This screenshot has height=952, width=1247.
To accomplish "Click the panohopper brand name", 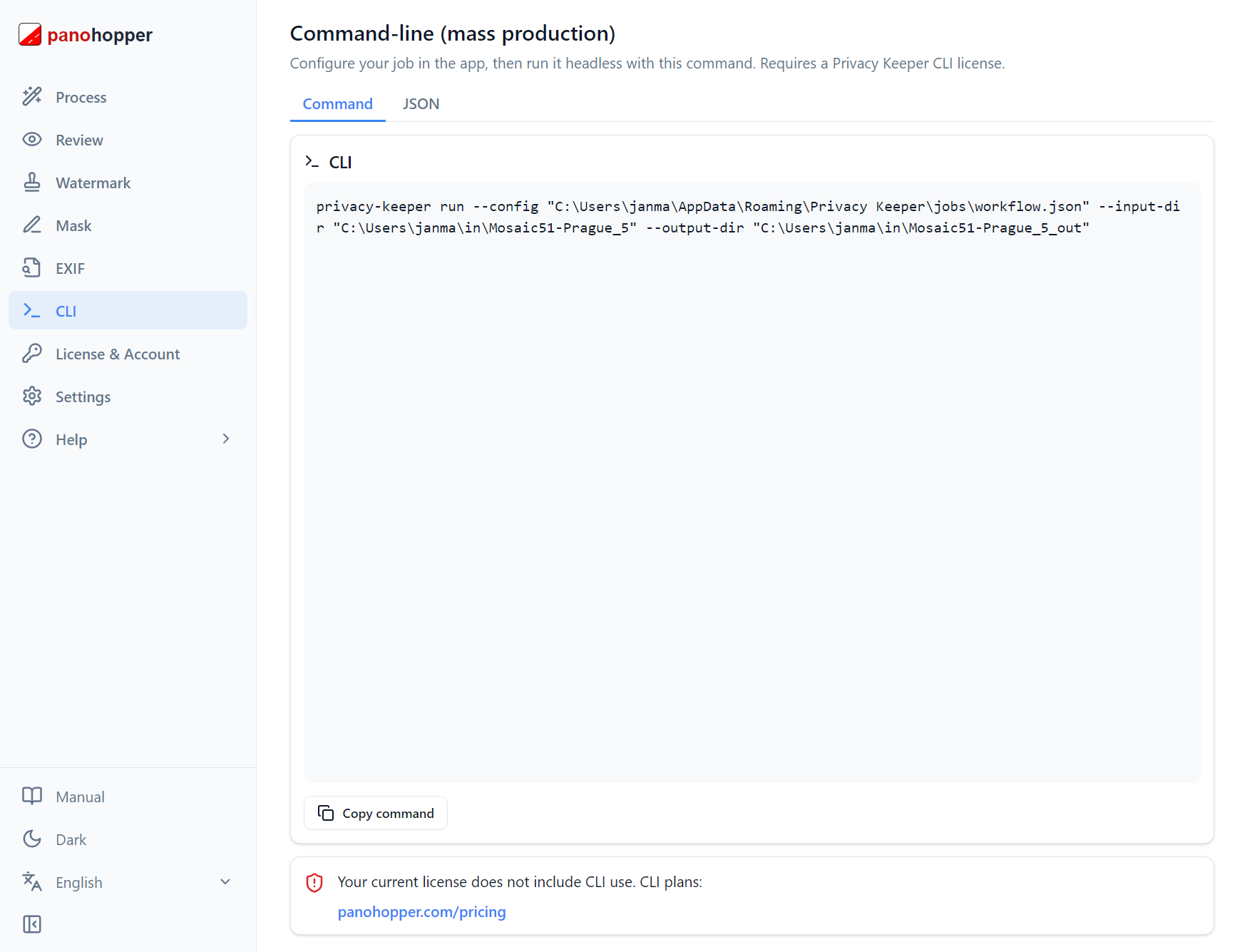I will click(x=100, y=35).
